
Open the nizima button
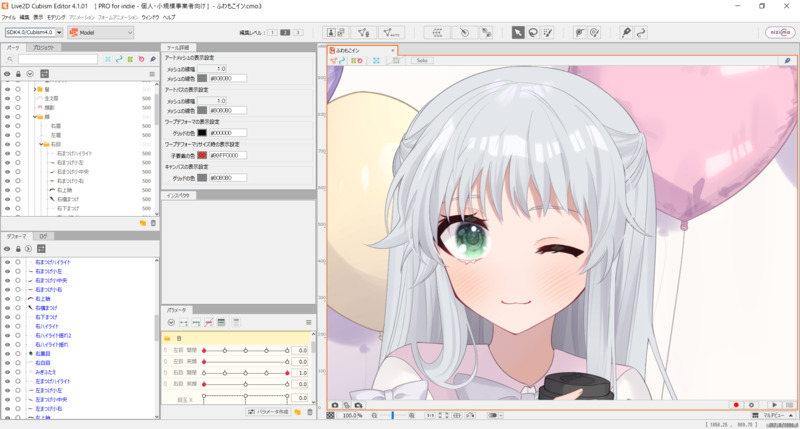(780, 32)
